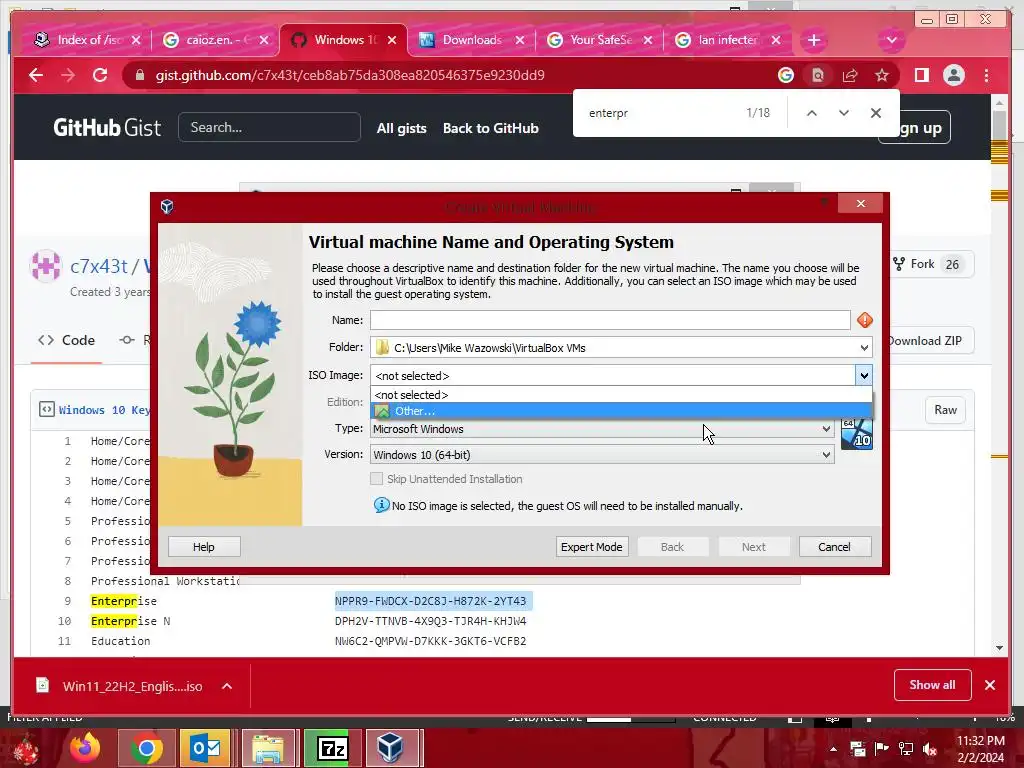Open Chrome three-dot menu
The height and width of the screenshot is (768, 1024).
(x=986, y=76)
